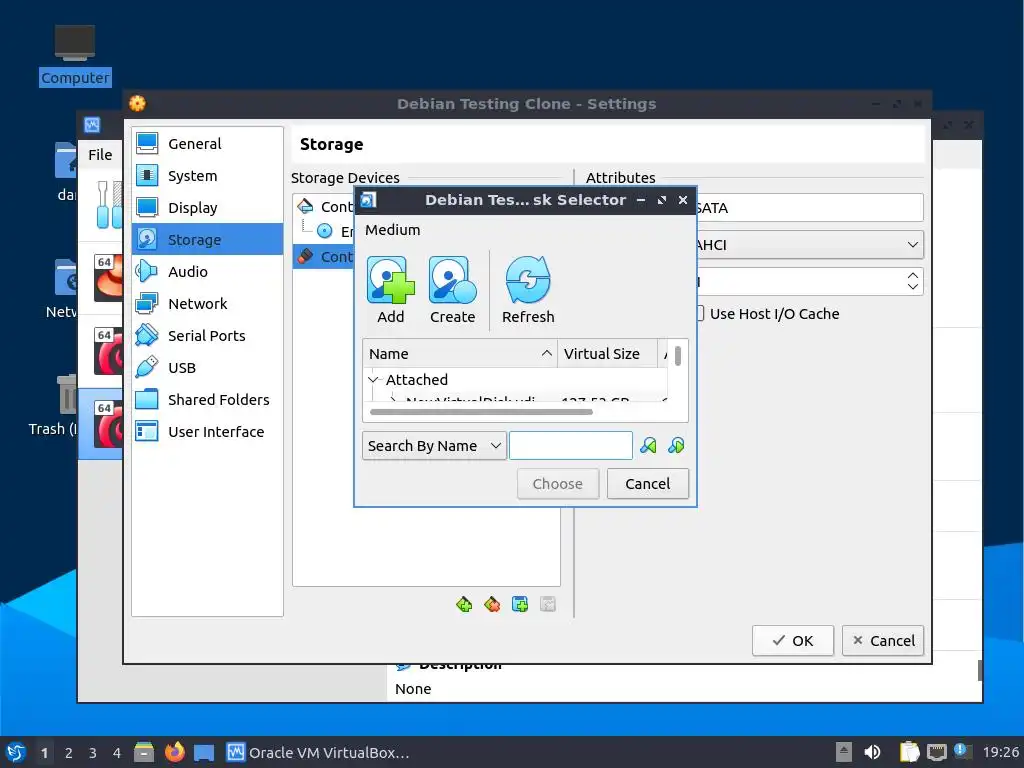Click the disabled Choose button
The width and height of the screenshot is (1024, 768).
coord(558,484)
